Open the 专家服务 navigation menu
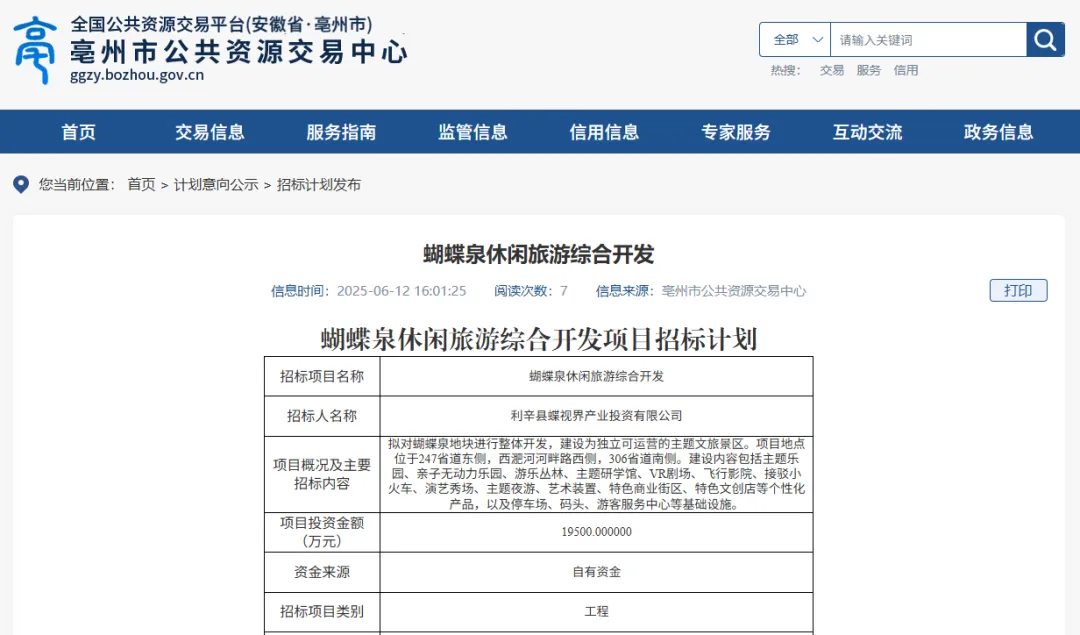1080x635 pixels. (x=736, y=132)
